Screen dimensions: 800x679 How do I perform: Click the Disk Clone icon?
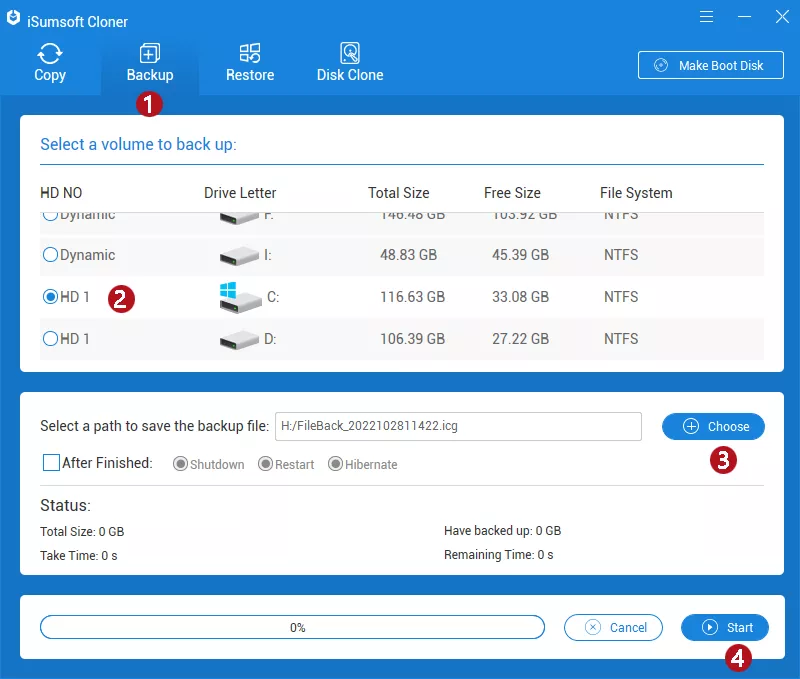point(350,54)
